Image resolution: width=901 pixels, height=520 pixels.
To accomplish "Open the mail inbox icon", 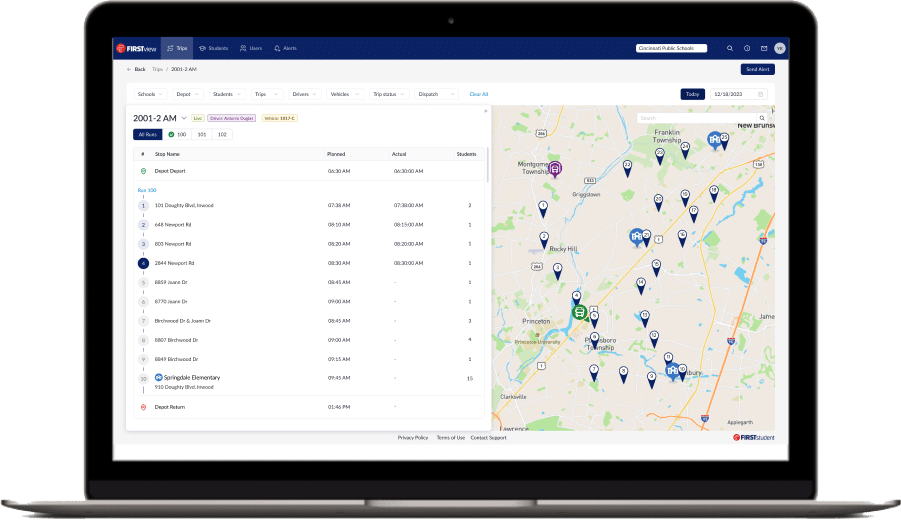I will pyautogui.click(x=764, y=48).
